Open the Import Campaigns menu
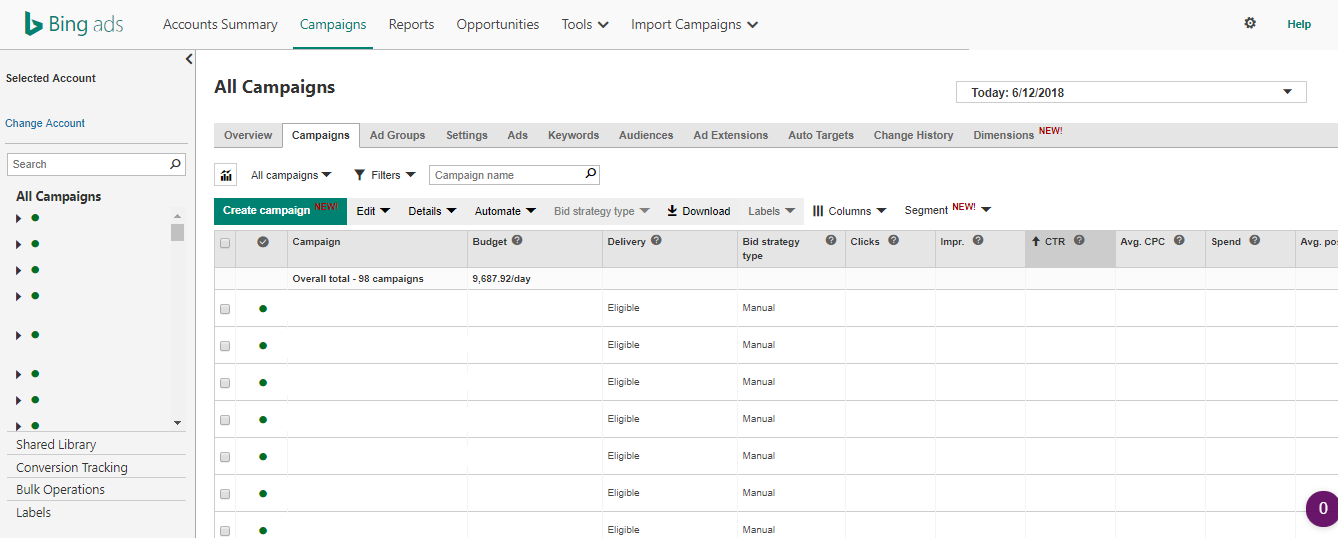 click(694, 24)
